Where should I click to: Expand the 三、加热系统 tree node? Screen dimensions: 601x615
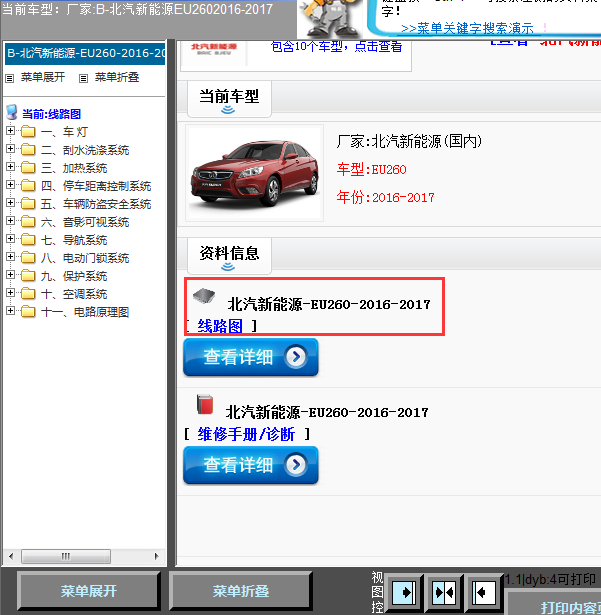pos(11,167)
